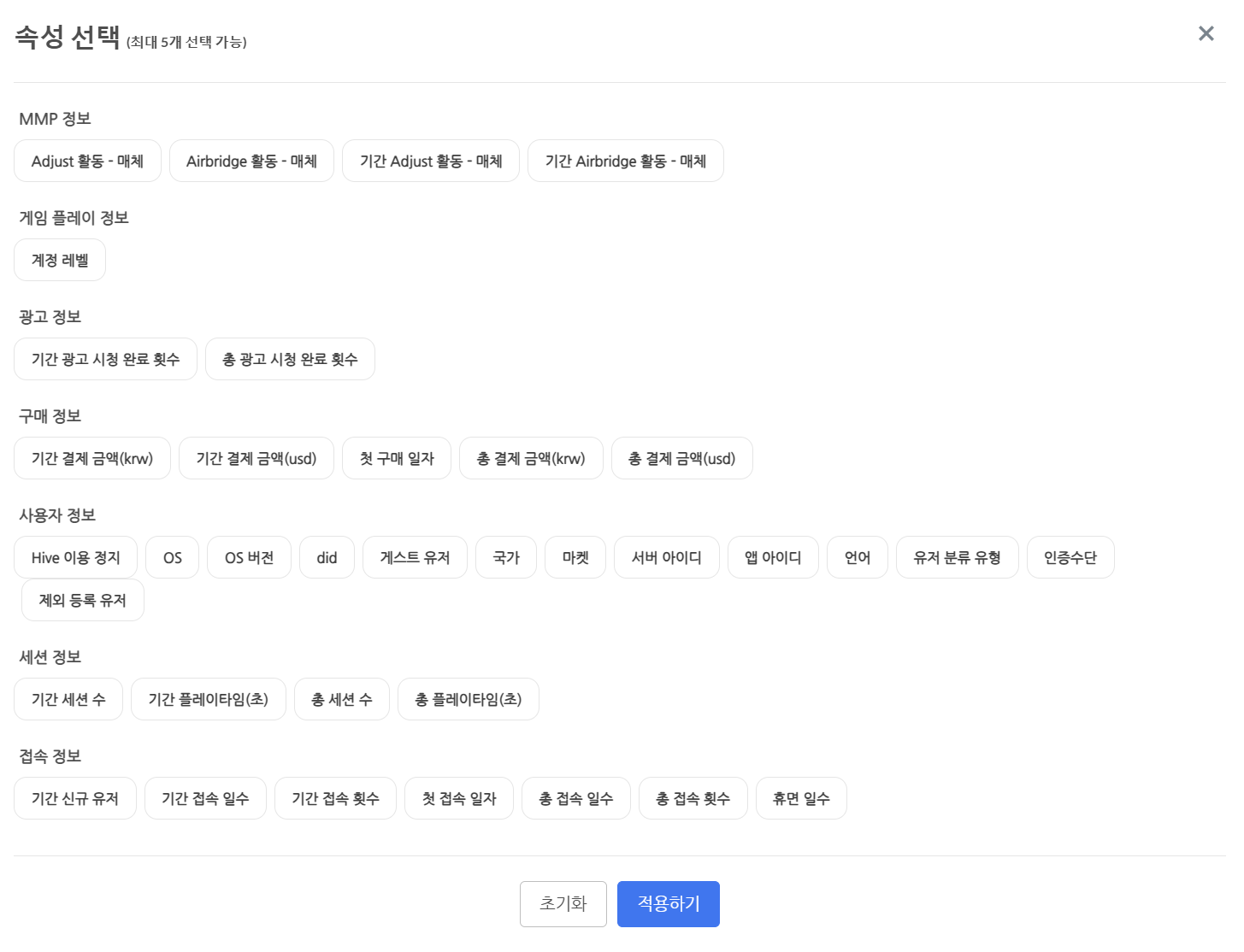Toggle the Hive 이용 정지 attribute
Image resolution: width=1244 pixels, height=952 pixels.
(x=75, y=557)
